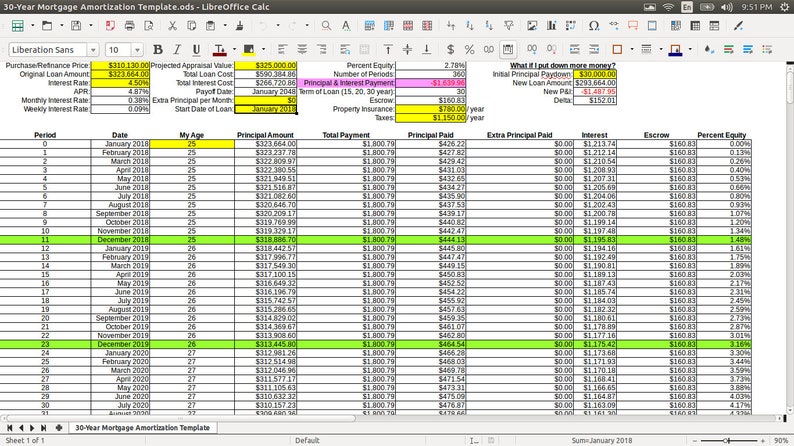Open the En keyboard layout indicator
Image resolution: width=794 pixels, height=446 pixels.
coord(687,7)
